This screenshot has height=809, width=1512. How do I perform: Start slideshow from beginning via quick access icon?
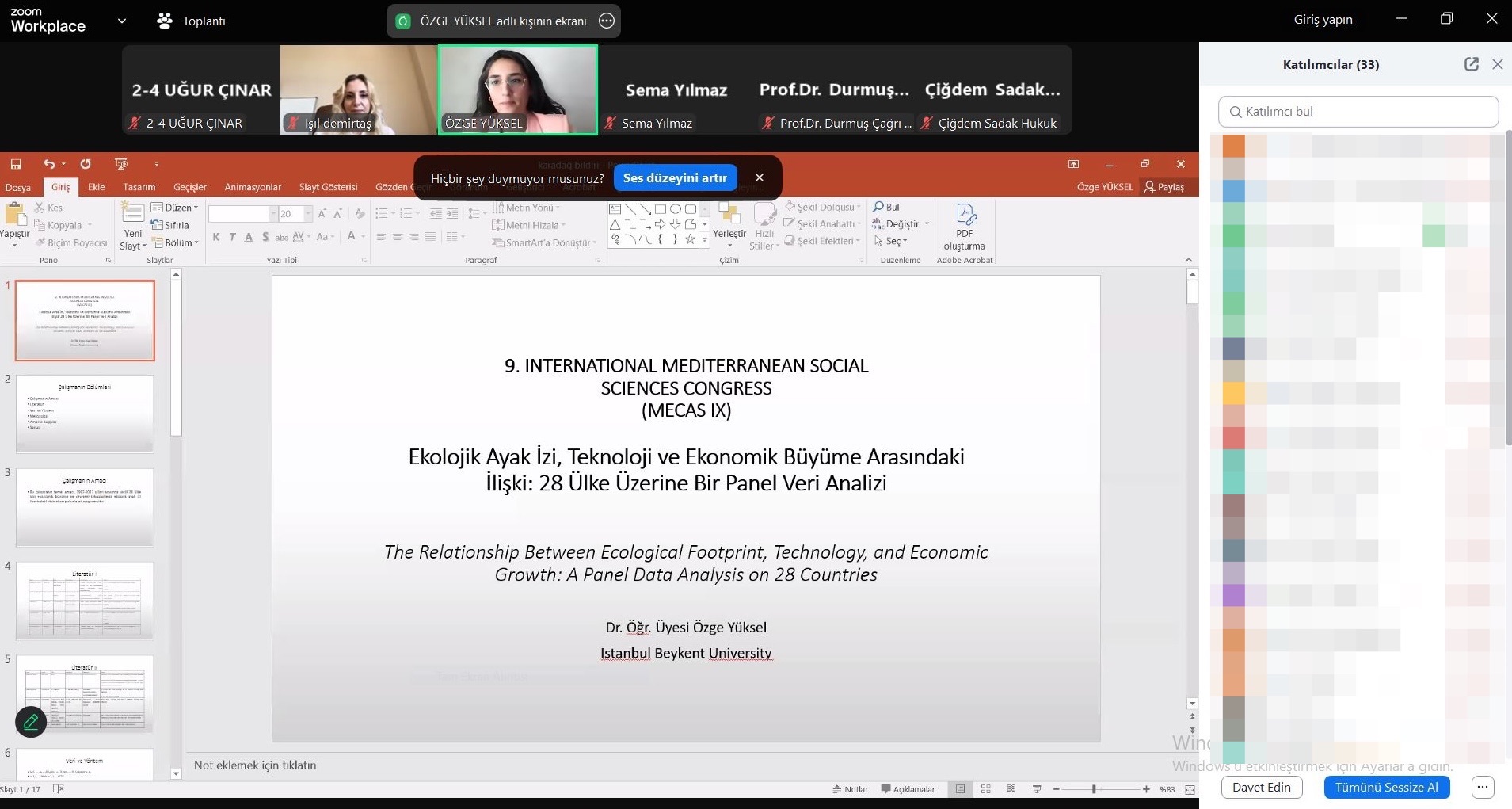(121, 164)
